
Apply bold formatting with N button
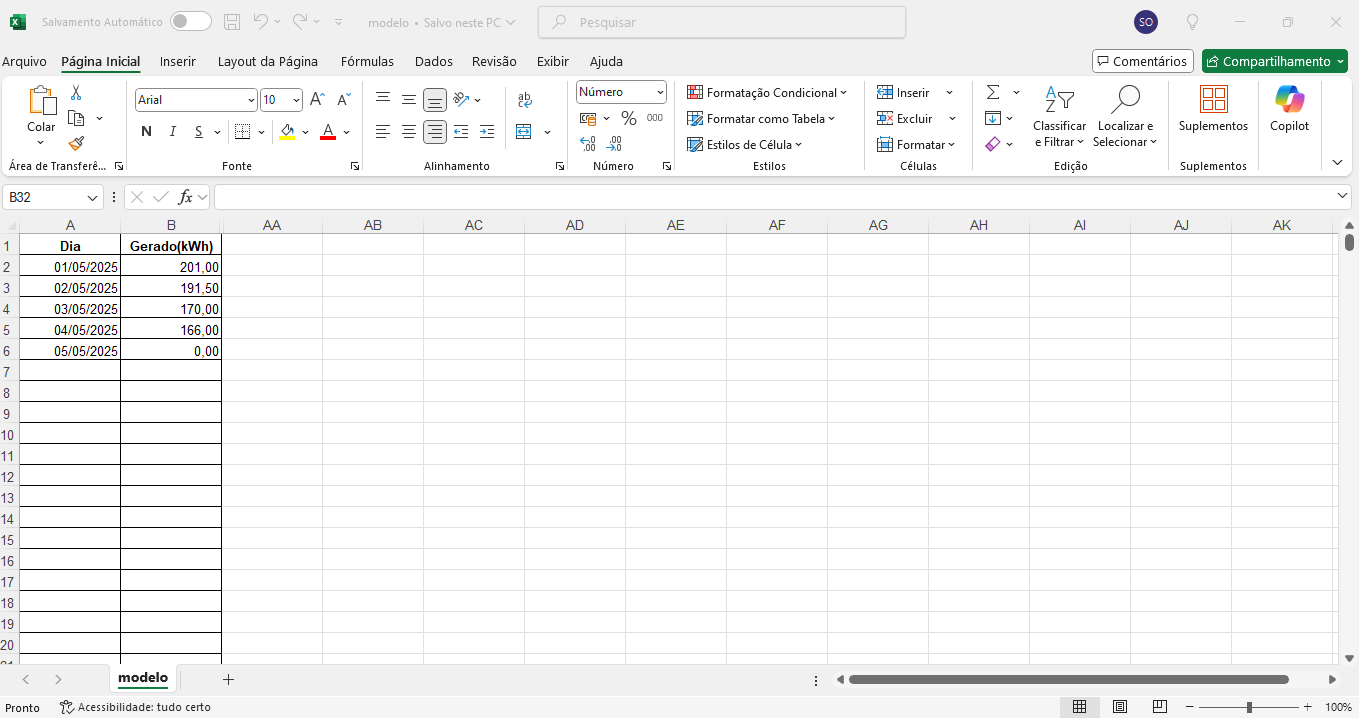click(146, 132)
